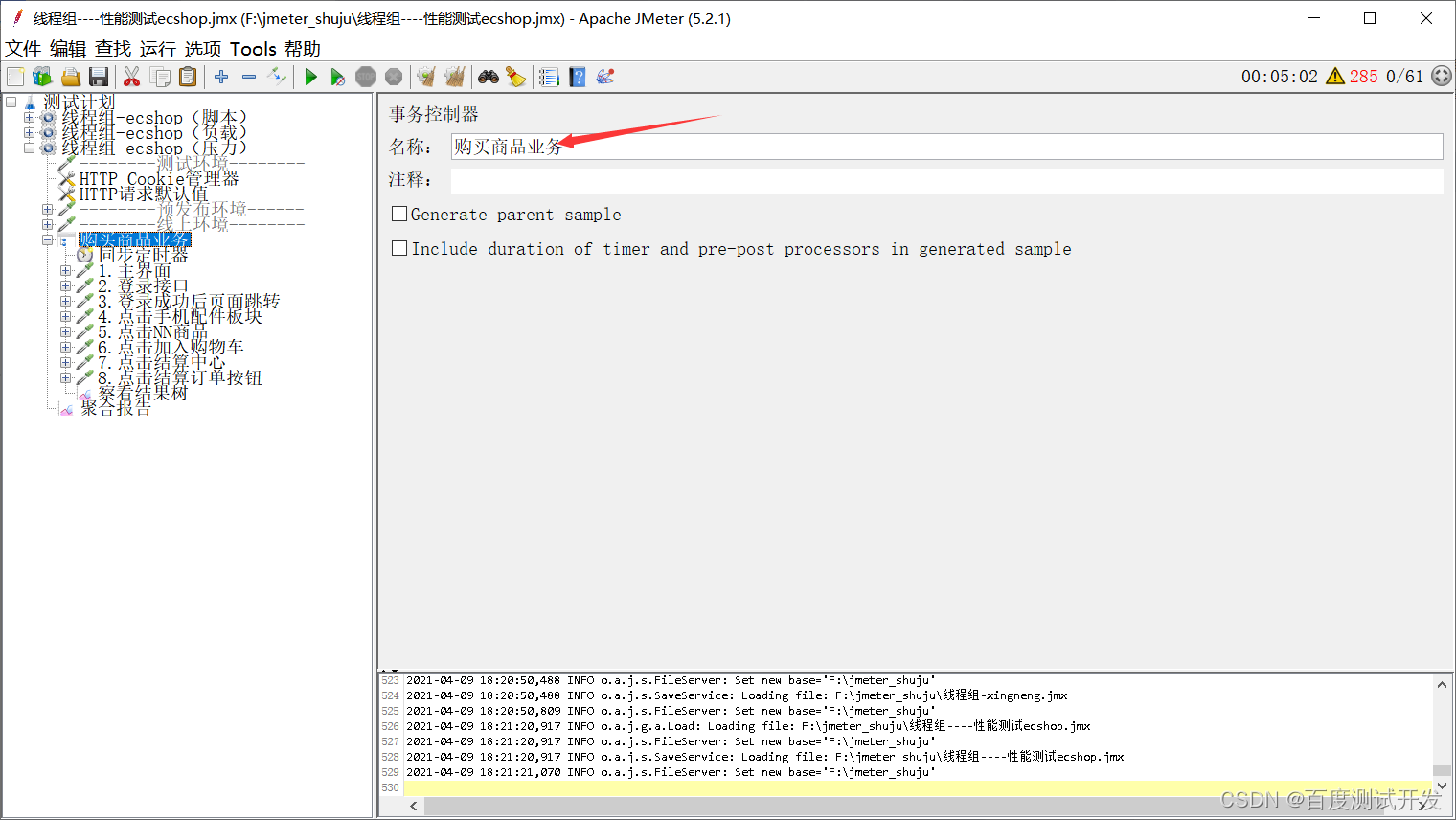The image size is (1456, 820).
Task: Select 同步定时器 in tree
Action: pos(144,256)
